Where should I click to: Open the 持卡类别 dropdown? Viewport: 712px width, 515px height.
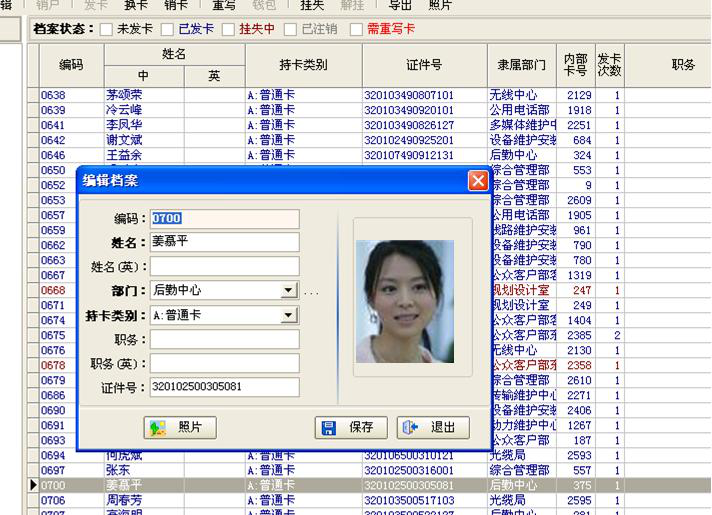pos(288,316)
